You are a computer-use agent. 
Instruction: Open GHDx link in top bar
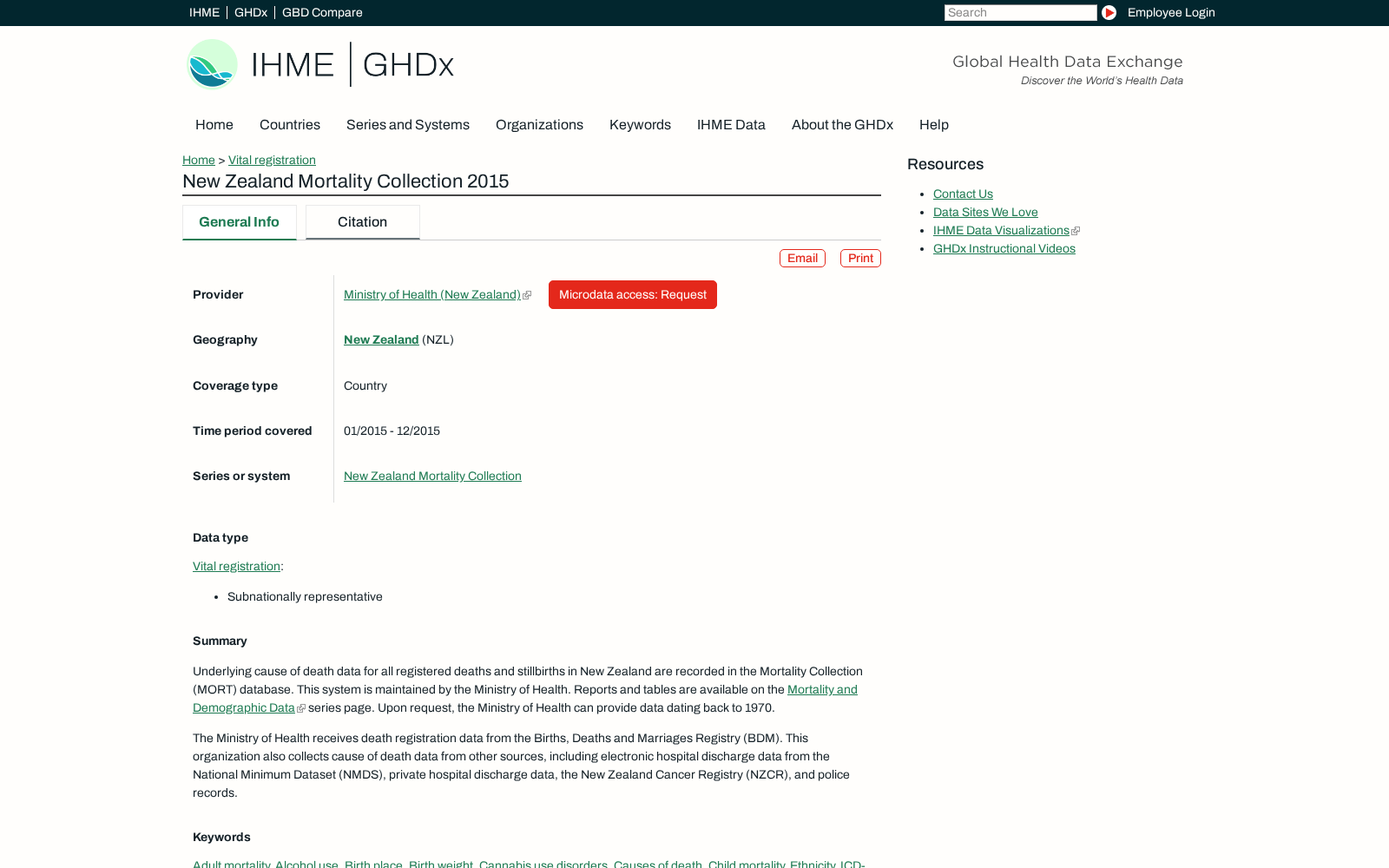(x=251, y=12)
